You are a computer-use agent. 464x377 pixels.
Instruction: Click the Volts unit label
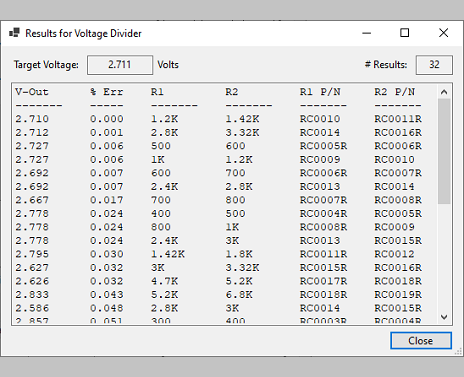coord(168,65)
